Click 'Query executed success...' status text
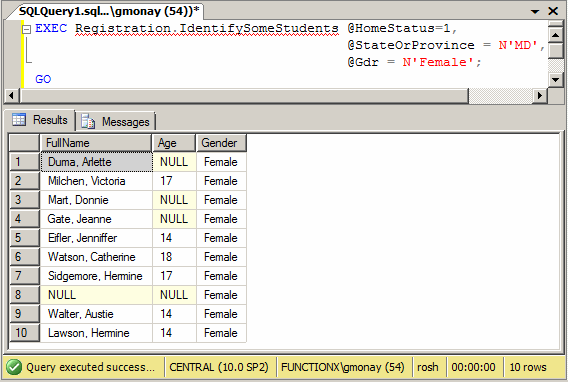This screenshot has width=568, height=382. pyautogui.click(x=90, y=367)
